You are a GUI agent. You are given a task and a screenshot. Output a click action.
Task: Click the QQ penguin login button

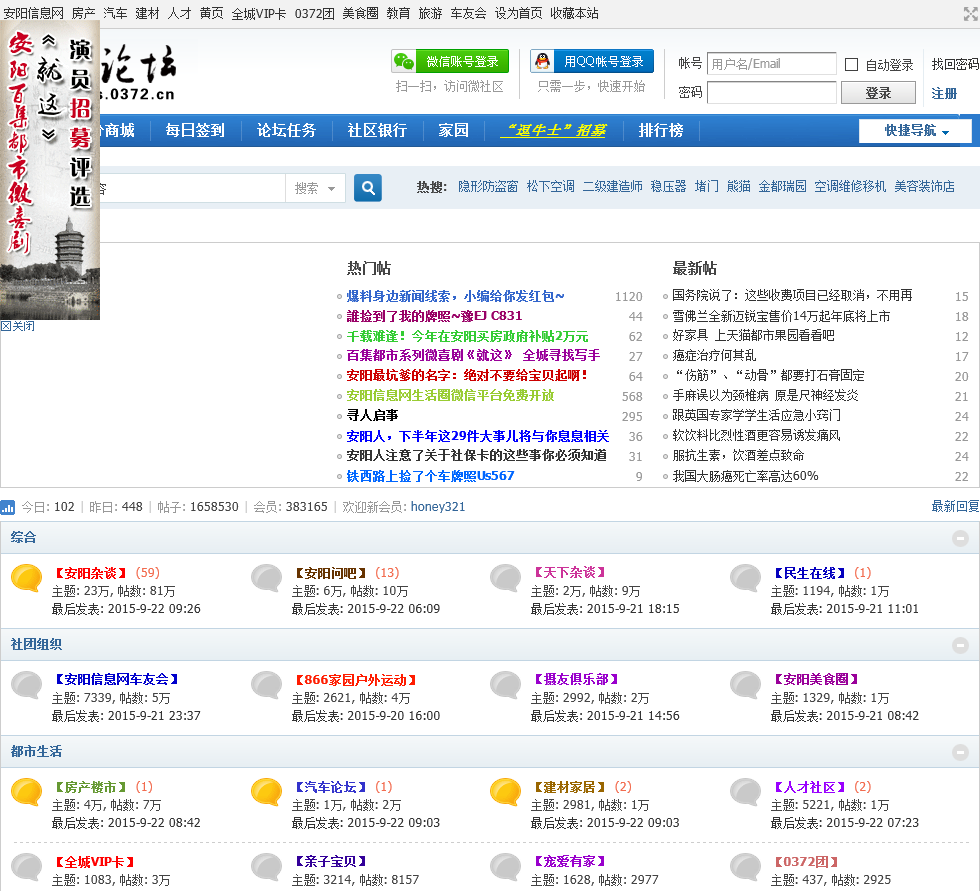pos(592,61)
